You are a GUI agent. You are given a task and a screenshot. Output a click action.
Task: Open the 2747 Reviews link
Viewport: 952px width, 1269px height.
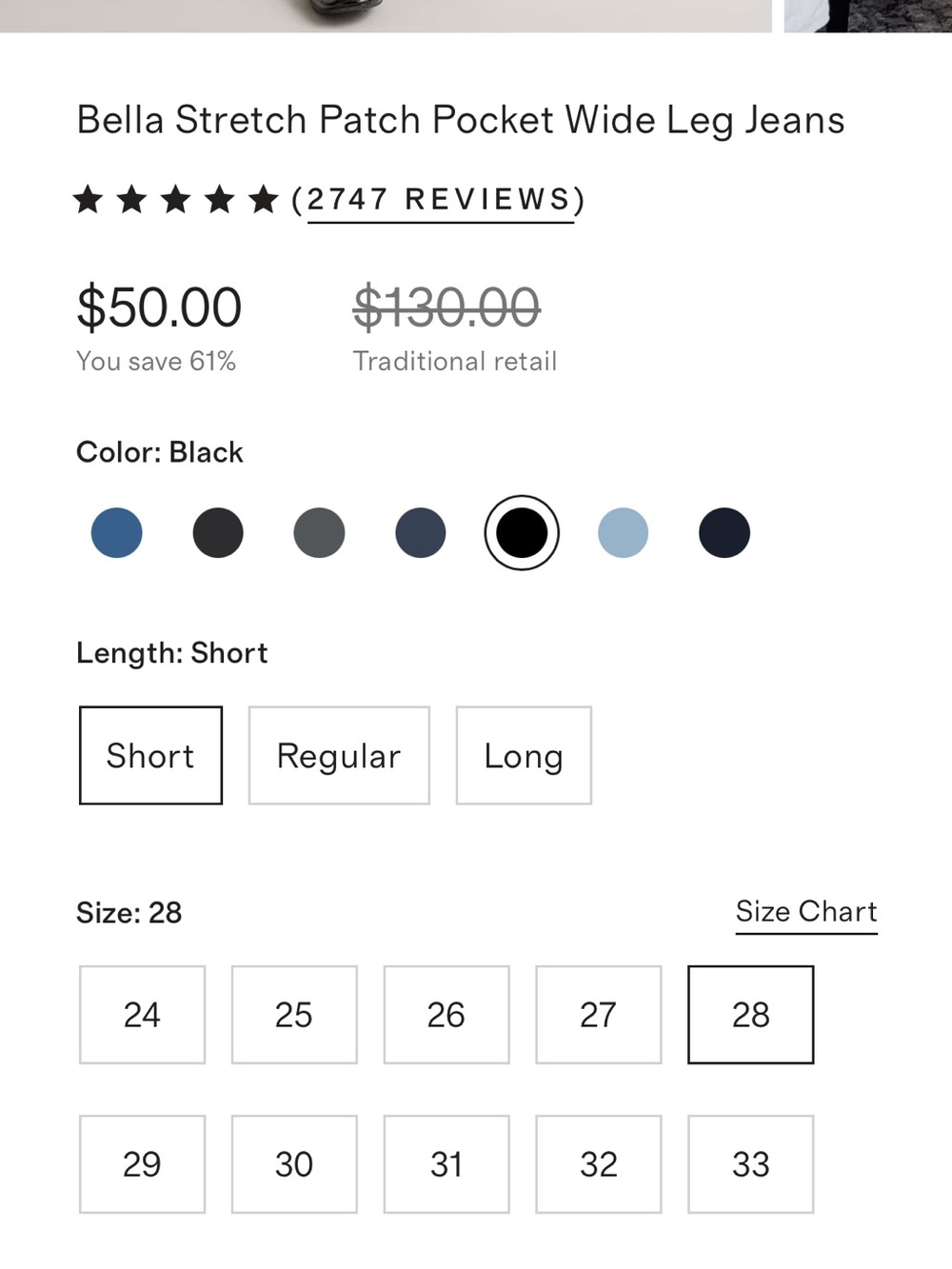[440, 200]
